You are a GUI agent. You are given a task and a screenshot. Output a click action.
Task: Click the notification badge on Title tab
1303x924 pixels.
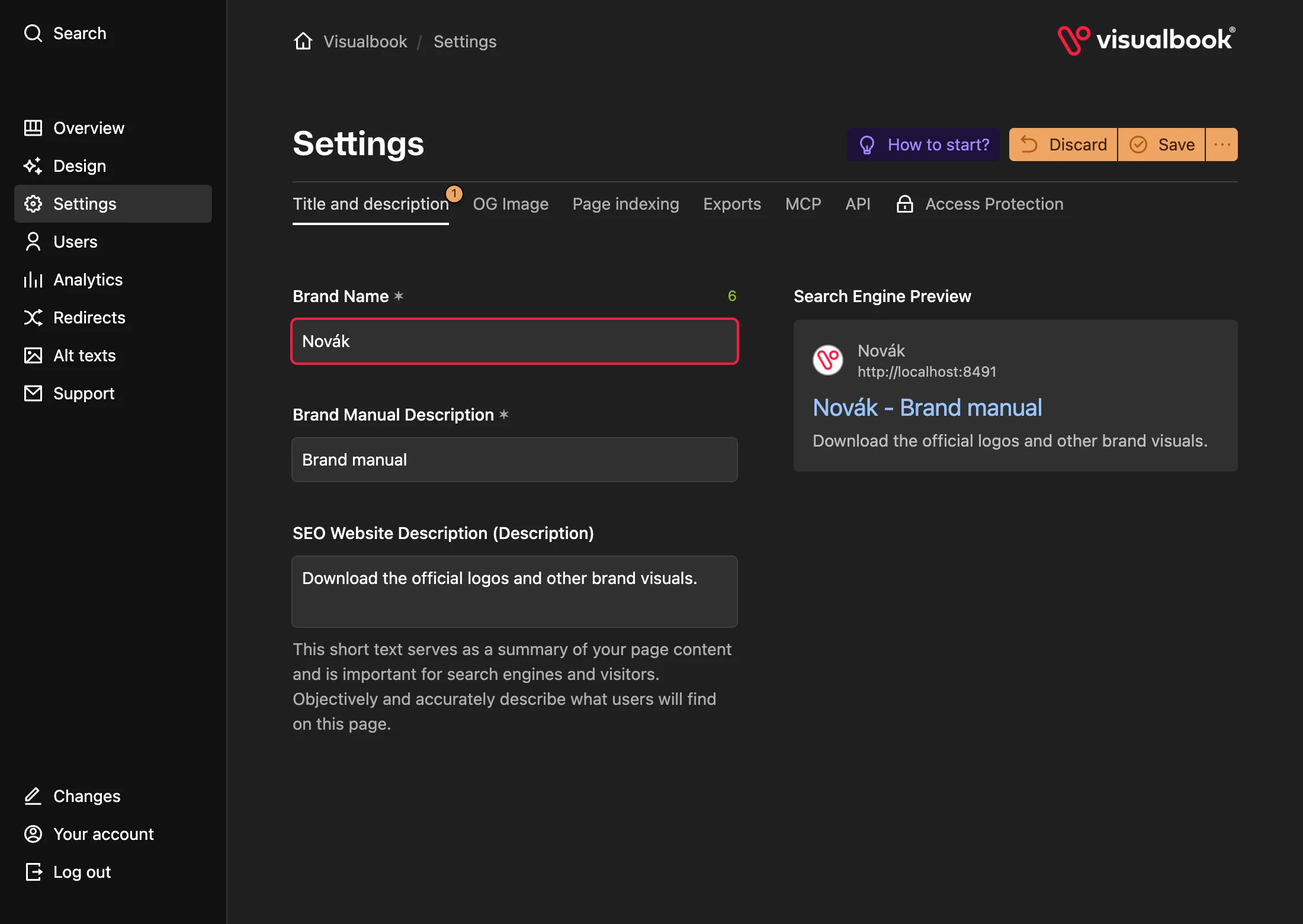click(454, 194)
